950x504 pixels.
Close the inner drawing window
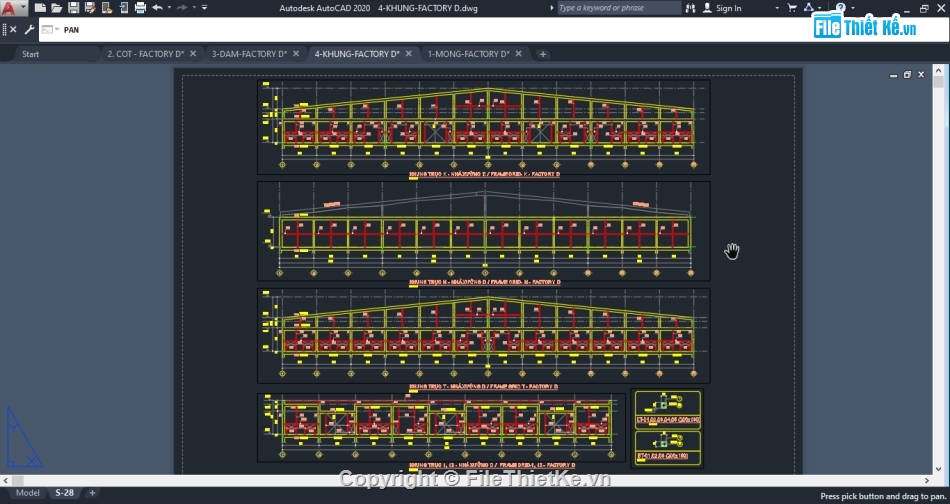[921, 75]
